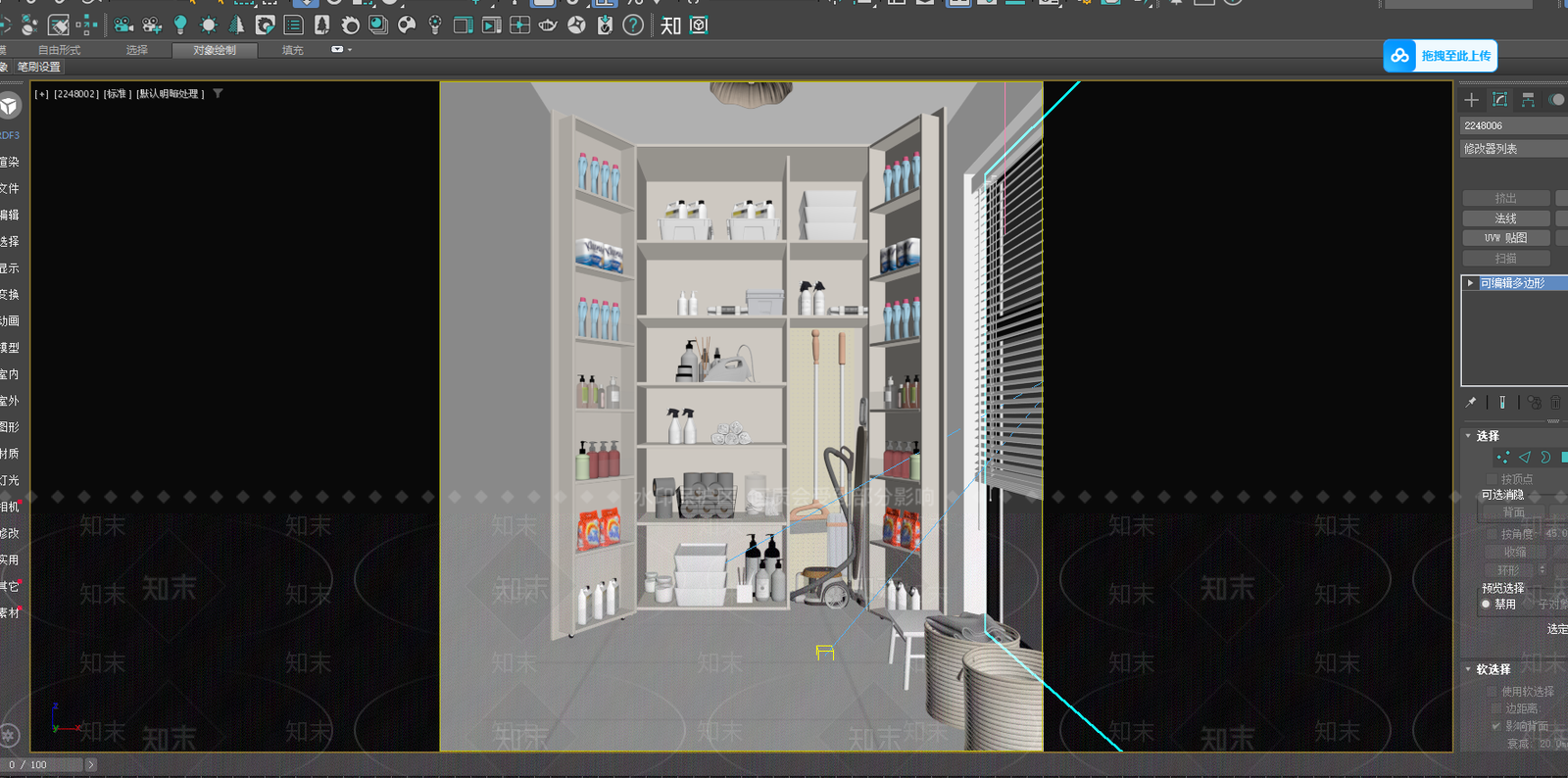Click the pine tree toolbar icon
Viewport: 1568px width, 778px height.
point(236,24)
